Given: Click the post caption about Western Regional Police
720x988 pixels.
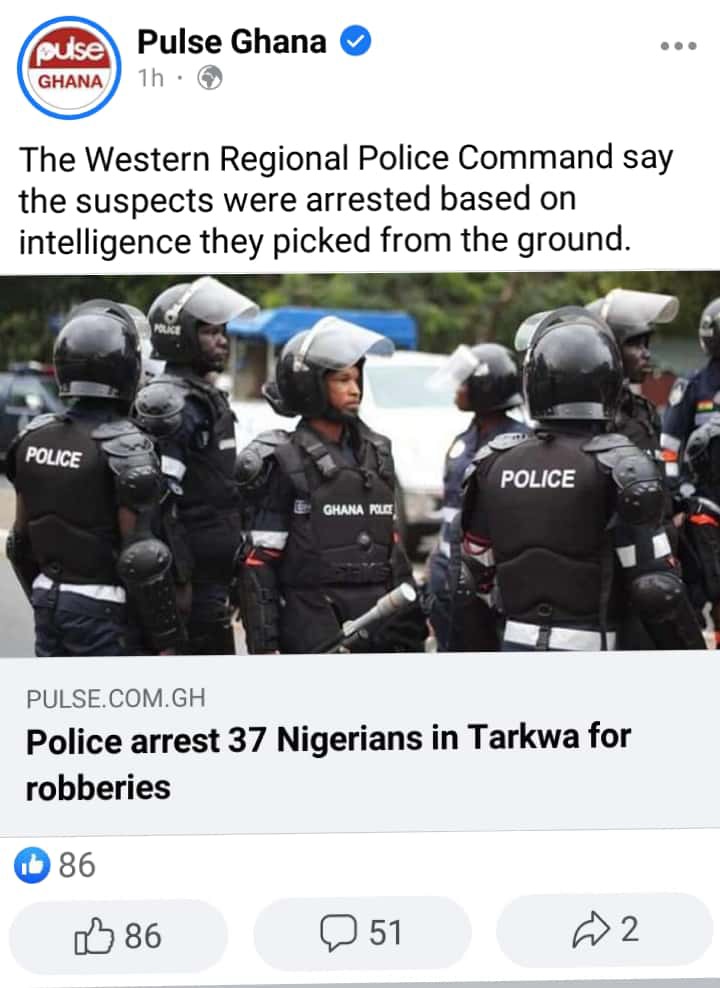Looking at the screenshot, I should 346,199.
